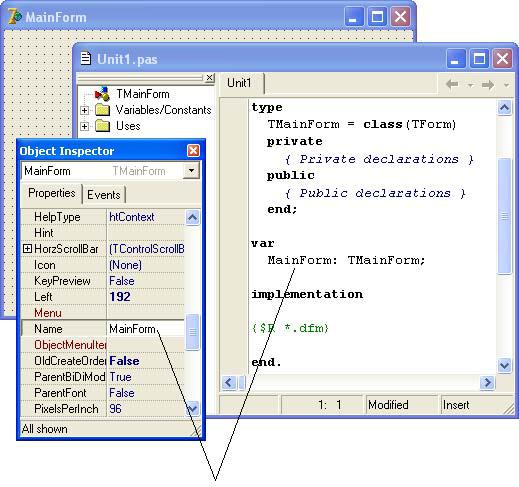Minimize the Unit1.pas window
The width and height of the screenshot is (519, 487).
(456, 59)
